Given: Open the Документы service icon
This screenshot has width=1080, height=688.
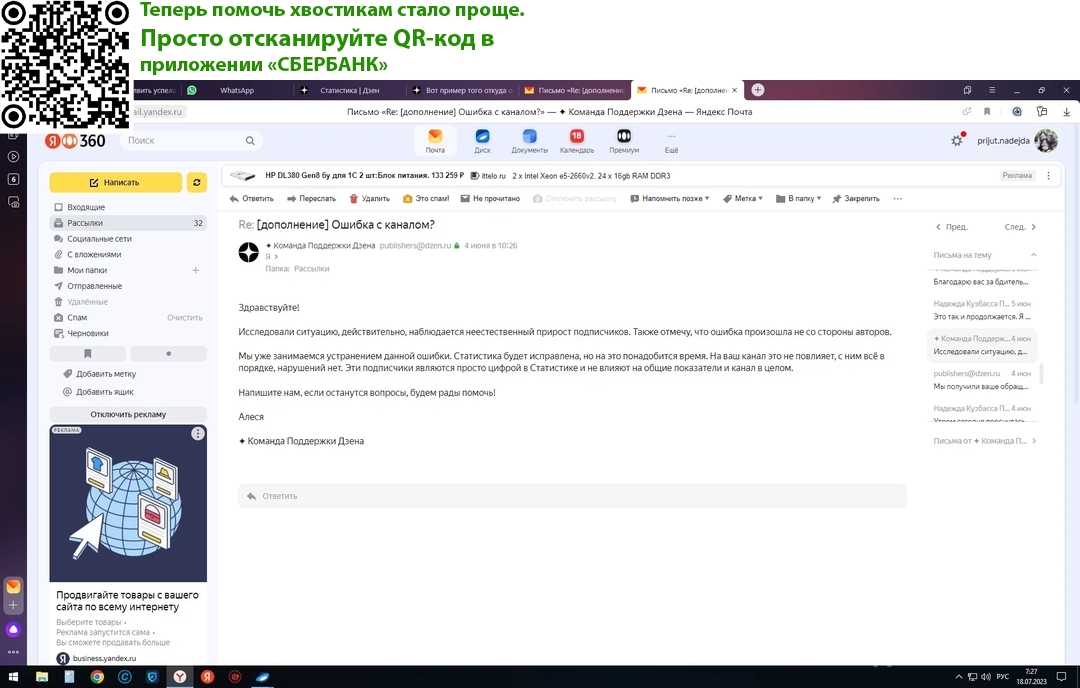Looking at the screenshot, I should tap(529, 140).
